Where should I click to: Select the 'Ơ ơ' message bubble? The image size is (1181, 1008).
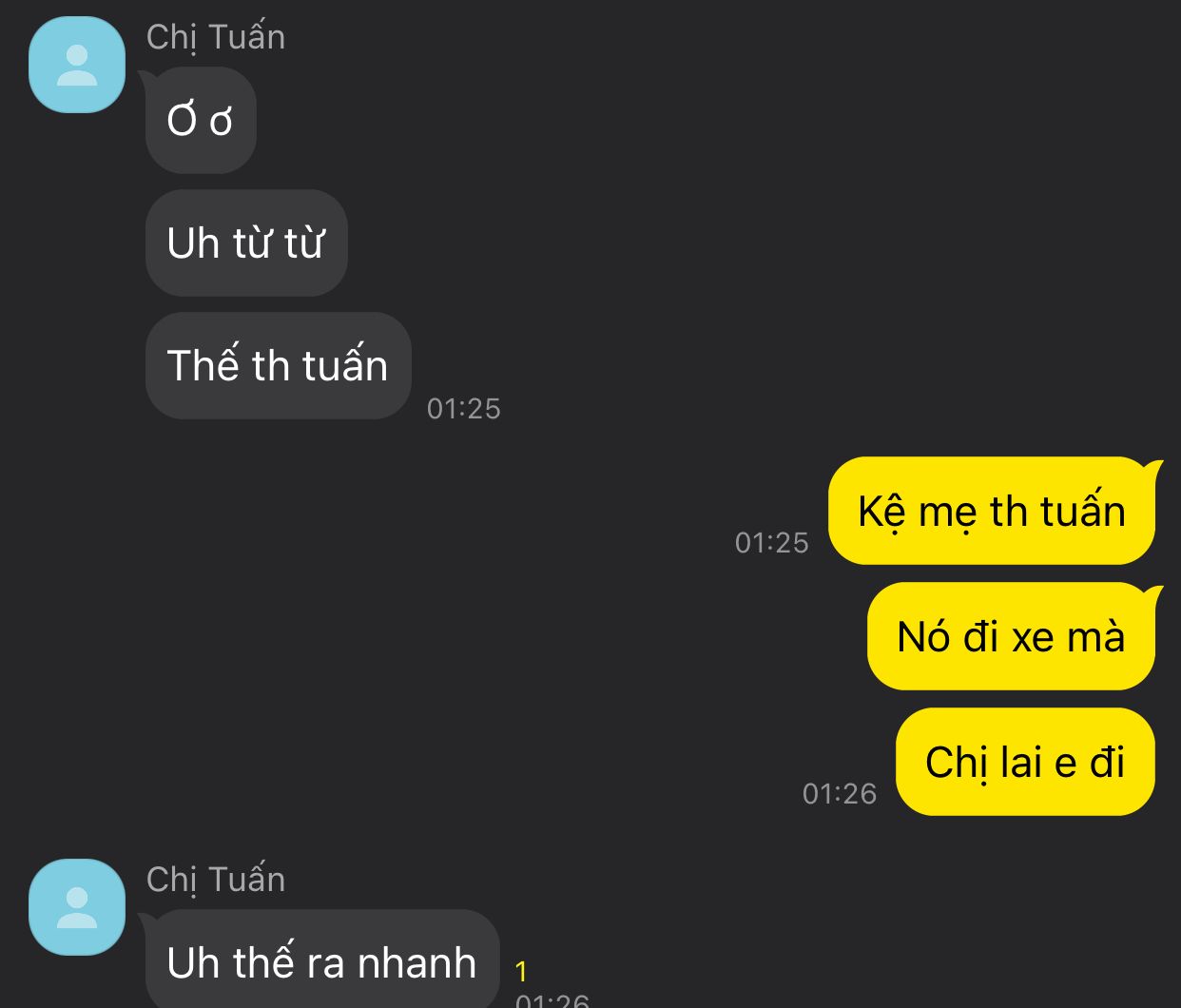click(201, 121)
